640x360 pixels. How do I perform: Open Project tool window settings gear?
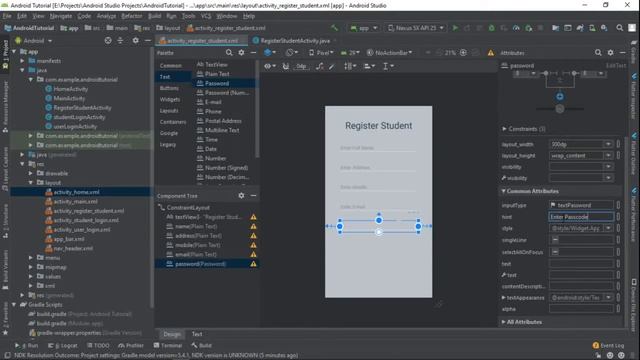coord(136,40)
